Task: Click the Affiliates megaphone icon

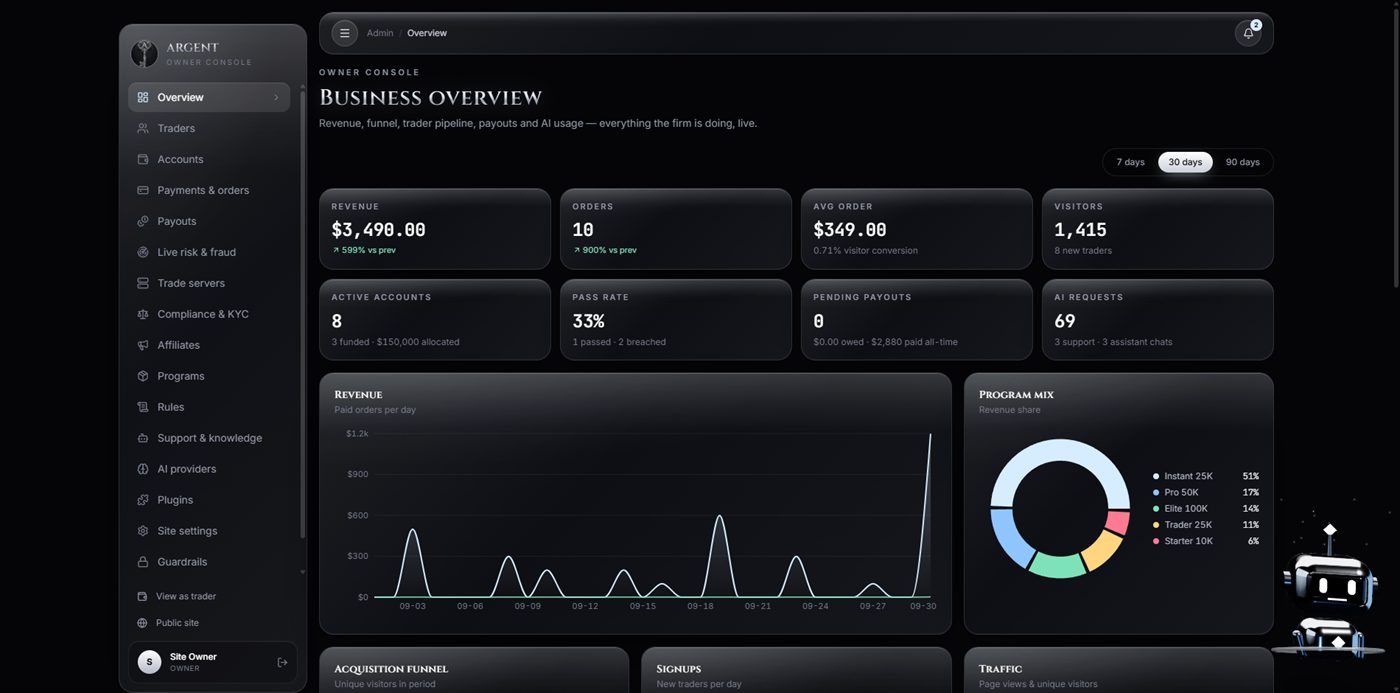Action: pyautogui.click(x=143, y=345)
